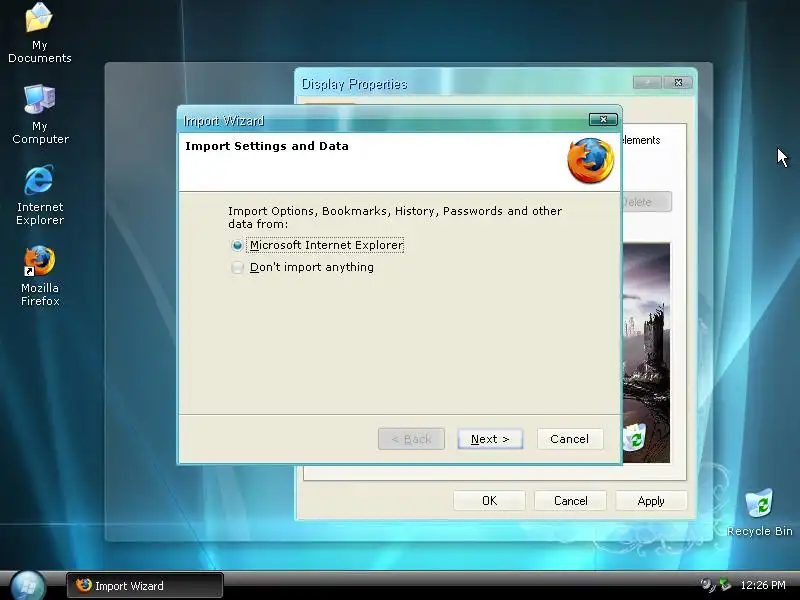Click OK in Display Properties window

point(489,501)
